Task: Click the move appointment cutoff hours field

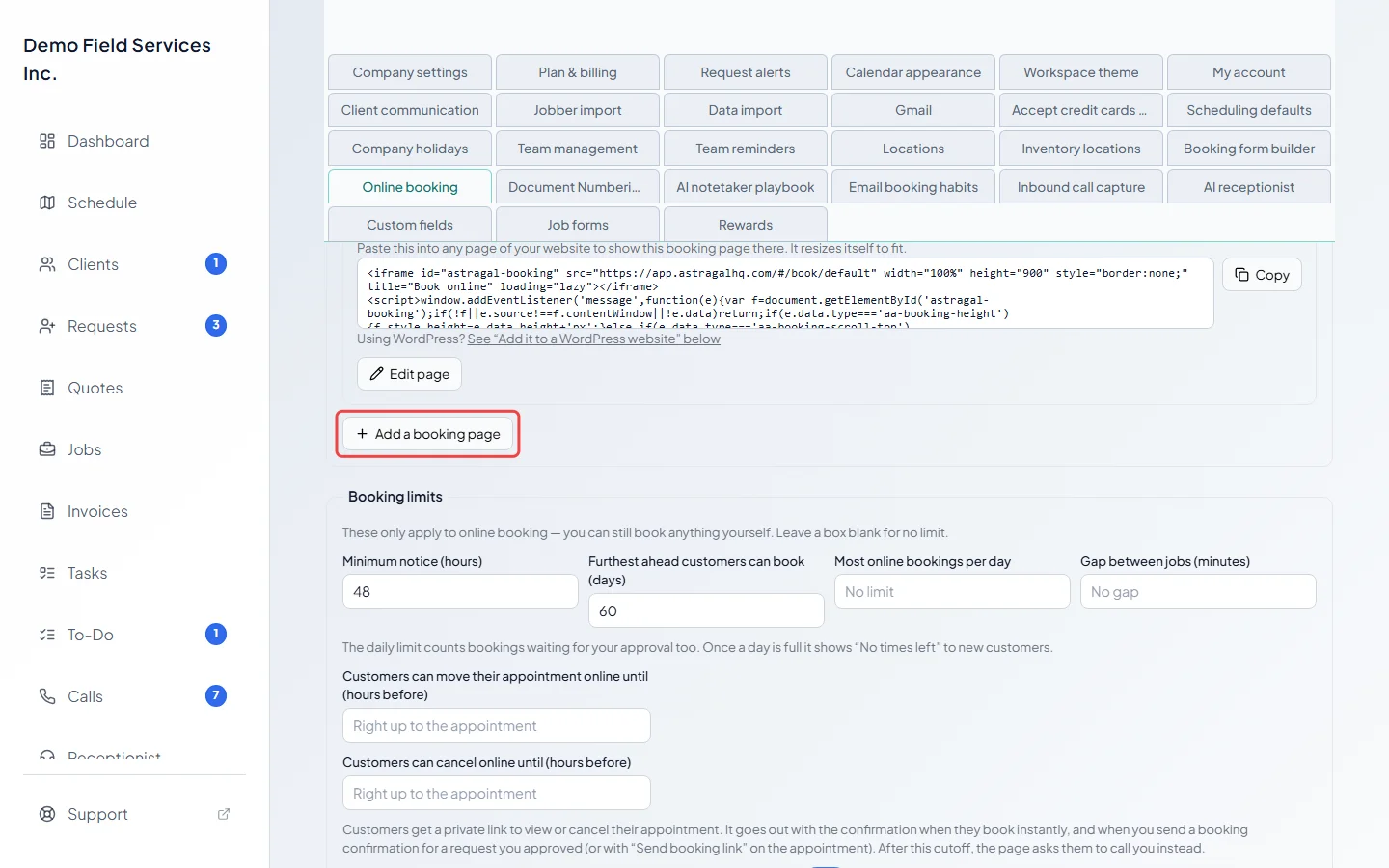Action: [497, 726]
